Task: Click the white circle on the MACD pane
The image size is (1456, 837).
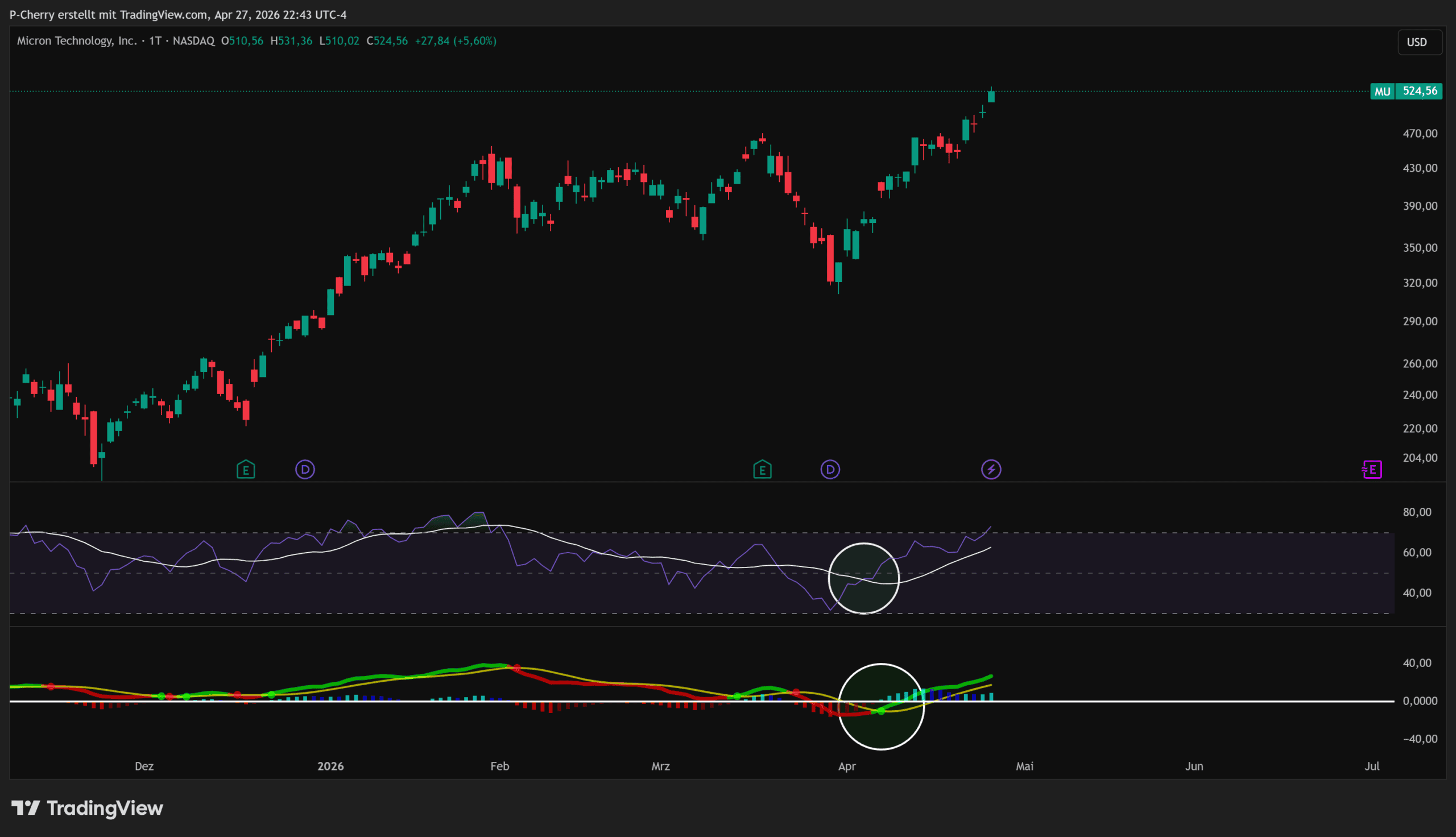Action: click(880, 707)
